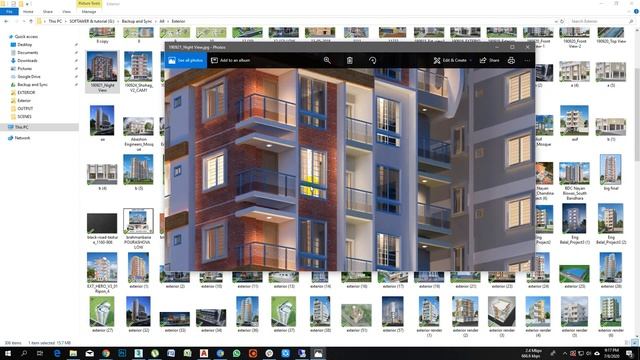Screen dimensions: 640x360
Task: Open Explorer help question mark icon
Action: point(636,12)
